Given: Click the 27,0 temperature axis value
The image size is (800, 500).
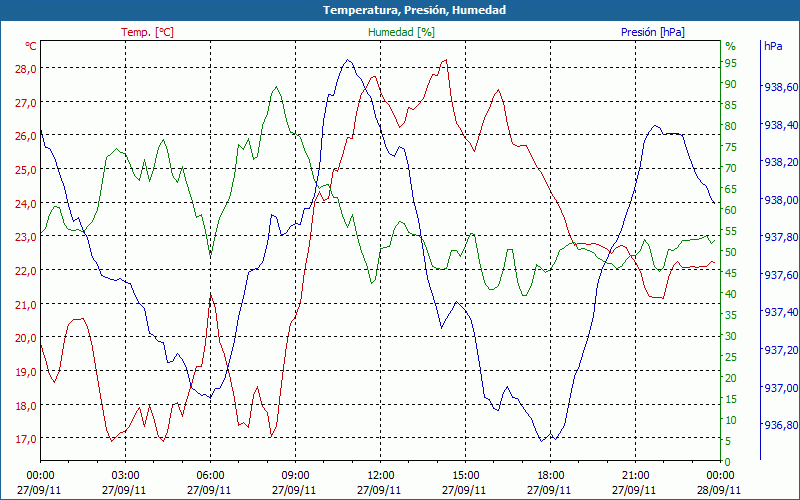Looking at the screenshot, I should [x=26, y=103].
